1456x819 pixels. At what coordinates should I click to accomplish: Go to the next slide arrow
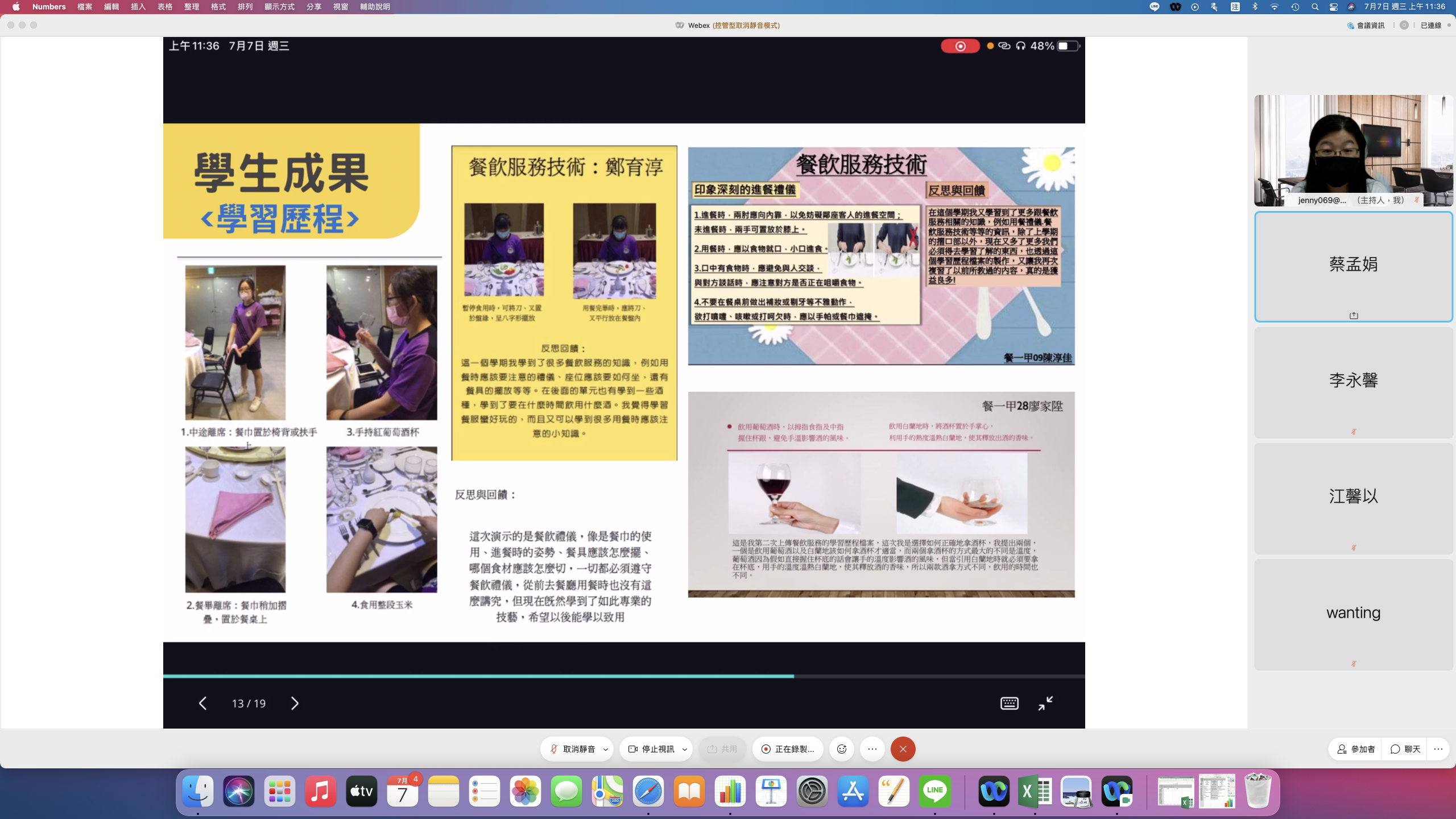pyautogui.click(x=295, y=704)
